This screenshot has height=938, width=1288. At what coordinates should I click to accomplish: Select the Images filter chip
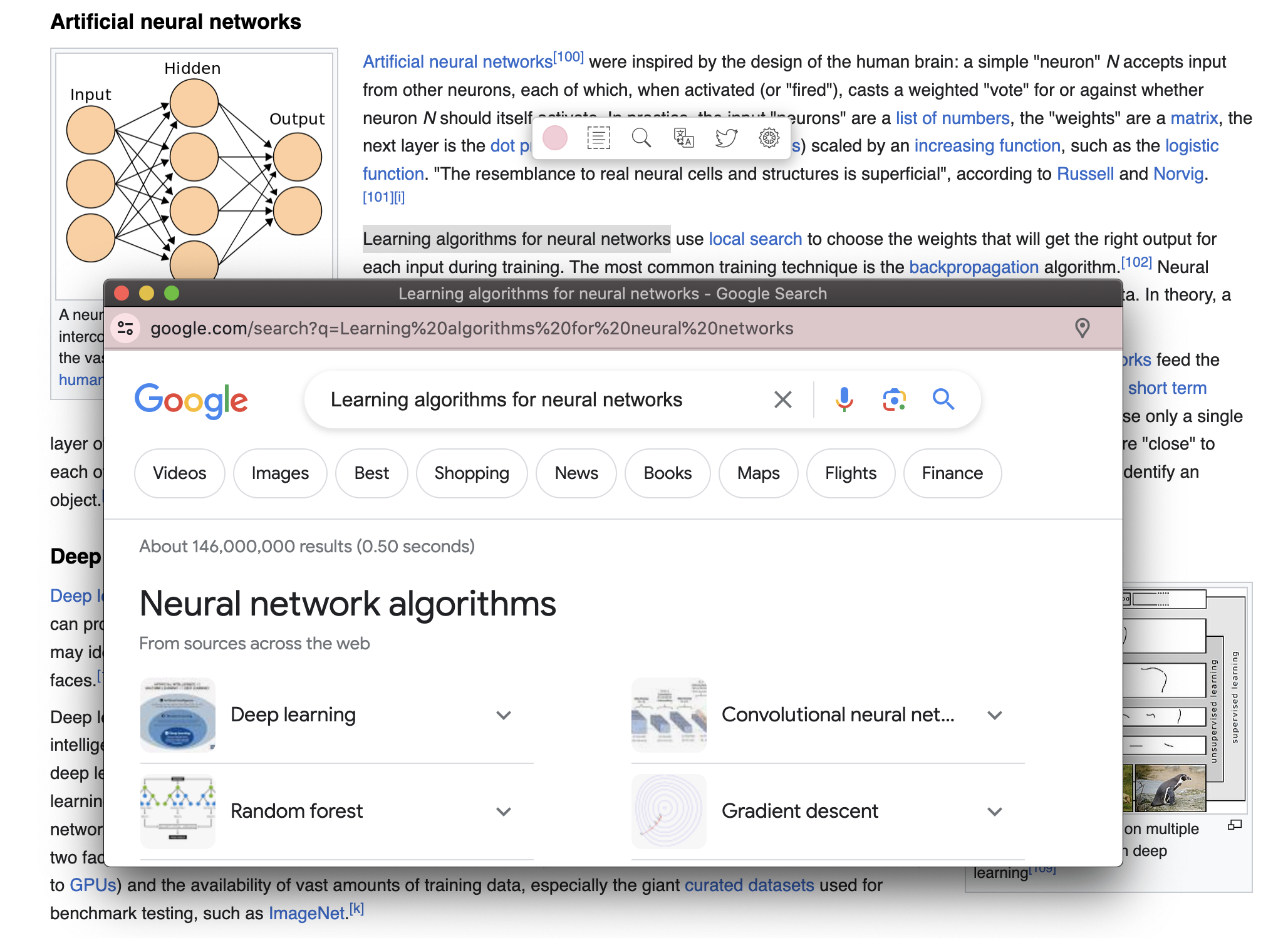[x=280, y=473]
